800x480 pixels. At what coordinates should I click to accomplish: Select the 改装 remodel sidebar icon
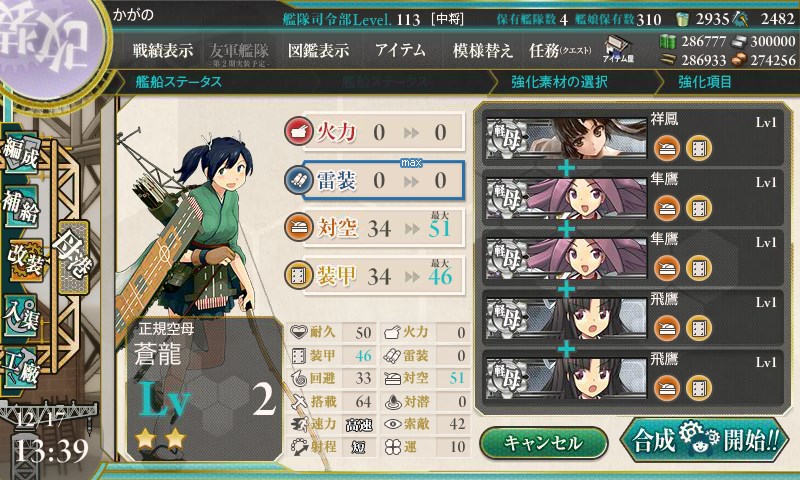pos(24,259)
